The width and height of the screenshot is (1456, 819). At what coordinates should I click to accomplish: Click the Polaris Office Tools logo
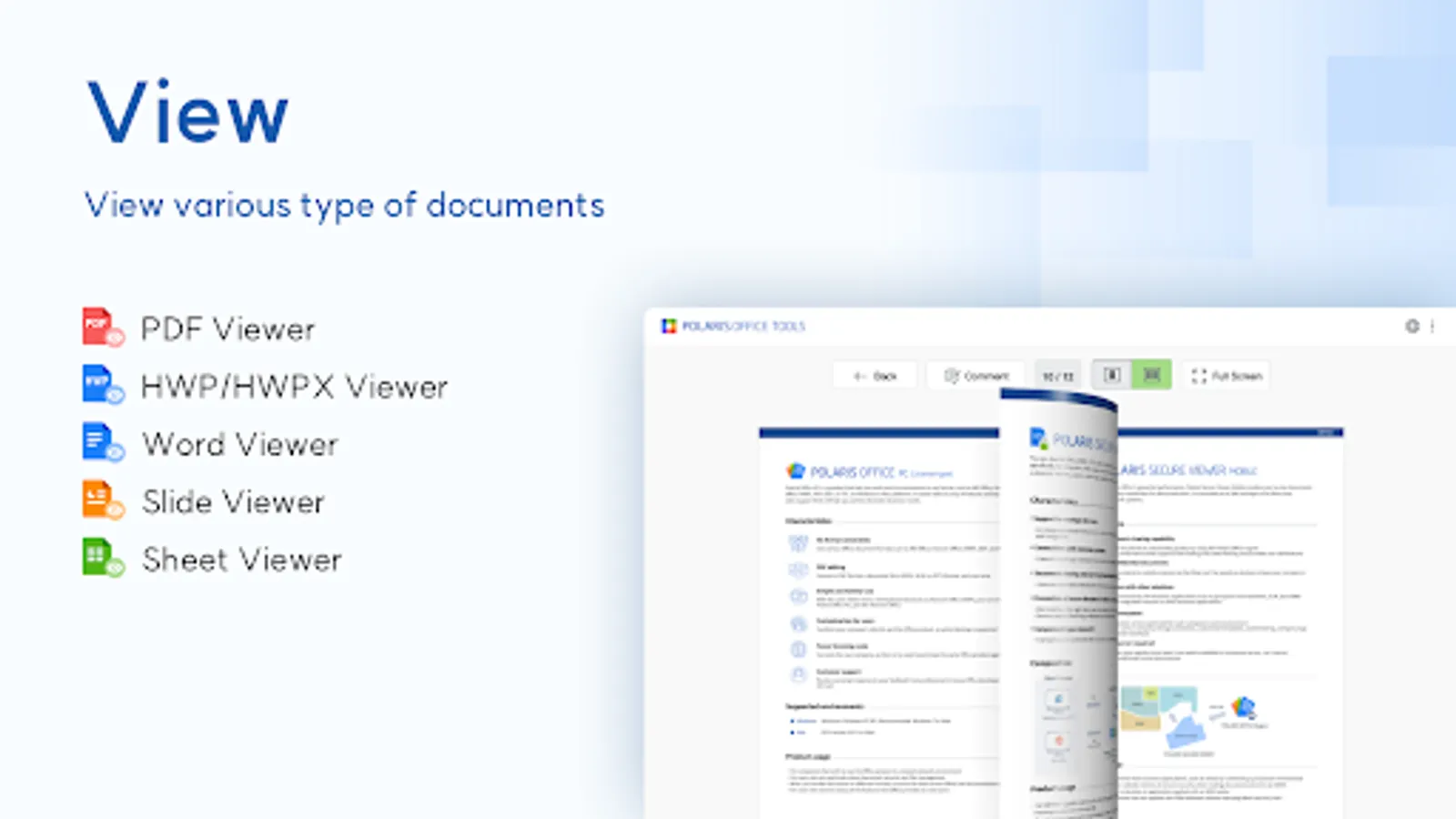(670, 325)
